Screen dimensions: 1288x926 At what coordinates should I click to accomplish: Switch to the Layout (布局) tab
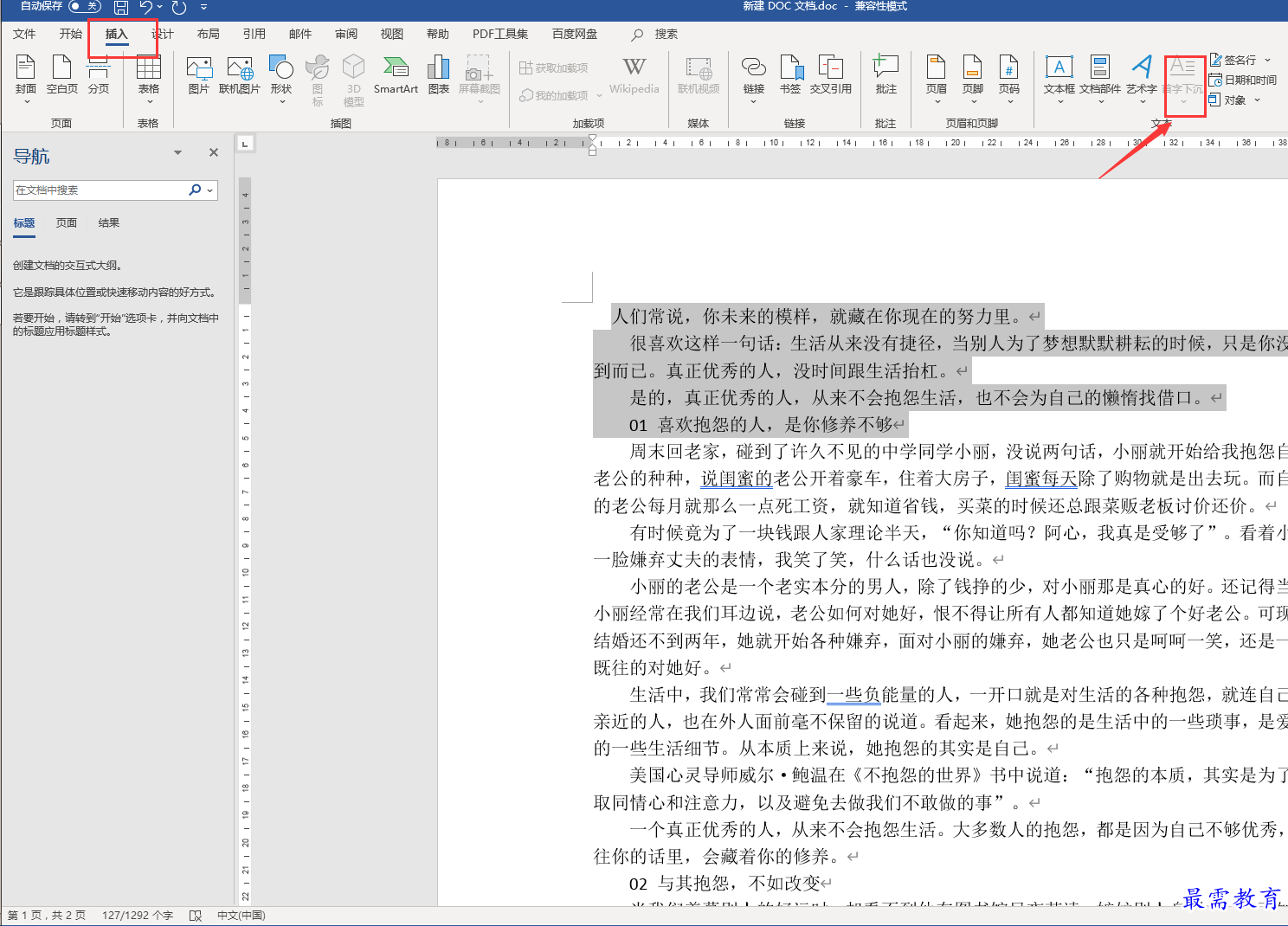tap(208, 34)
